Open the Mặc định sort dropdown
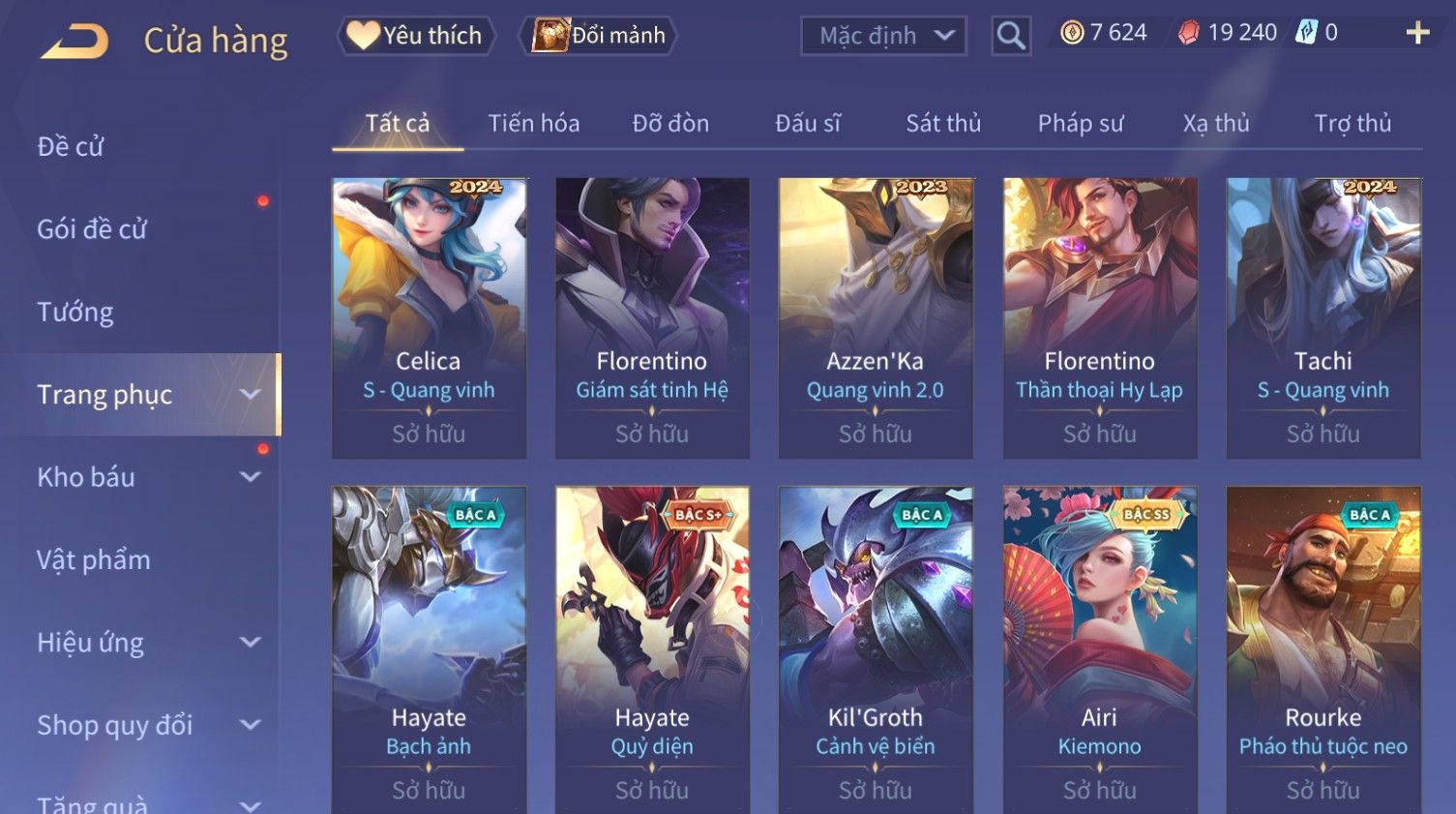 [883, 36]
